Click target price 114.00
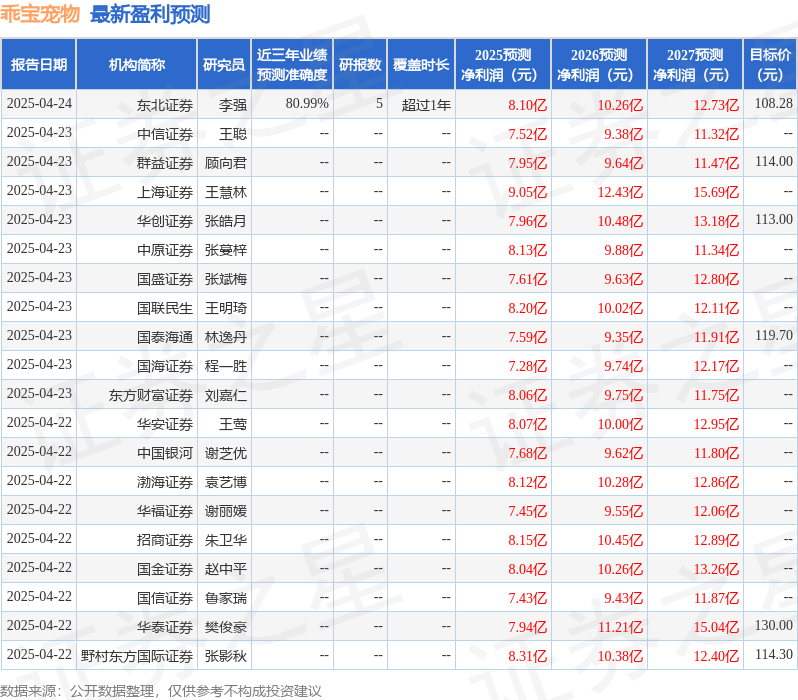Image resolution: width=798 pixels, height=700 pixels. click(774, 162)
